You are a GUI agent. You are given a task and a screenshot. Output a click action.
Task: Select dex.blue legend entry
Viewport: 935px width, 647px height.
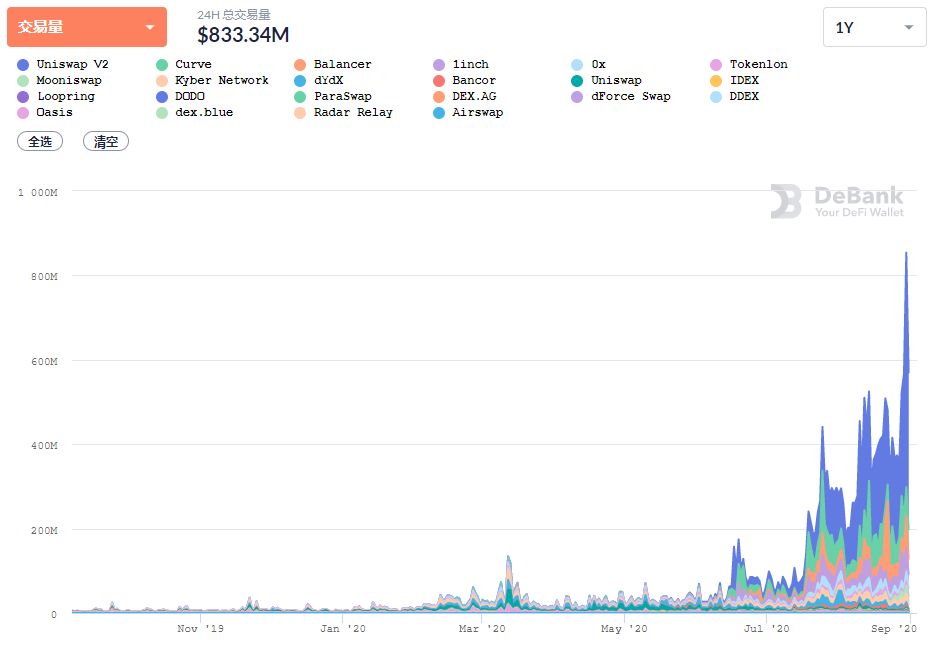[194, 113]
